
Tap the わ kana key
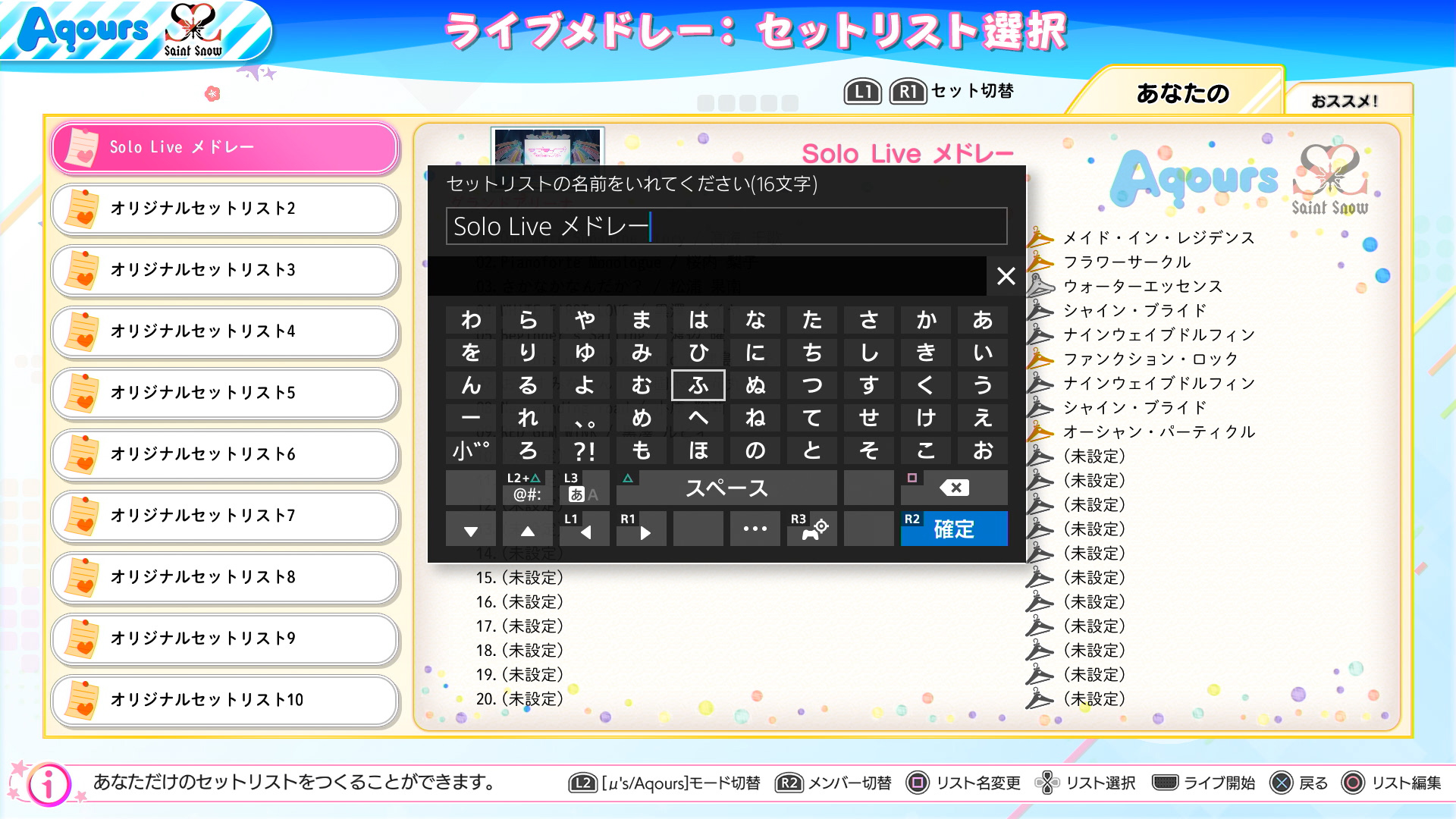pyautogui.click(x=471, y=320)
